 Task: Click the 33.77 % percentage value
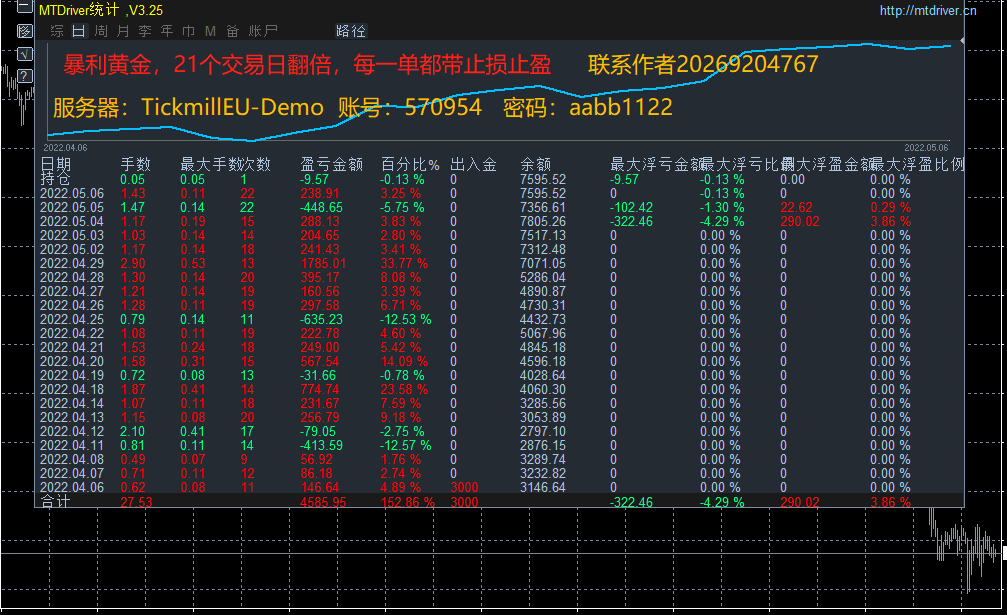point(404,263)
